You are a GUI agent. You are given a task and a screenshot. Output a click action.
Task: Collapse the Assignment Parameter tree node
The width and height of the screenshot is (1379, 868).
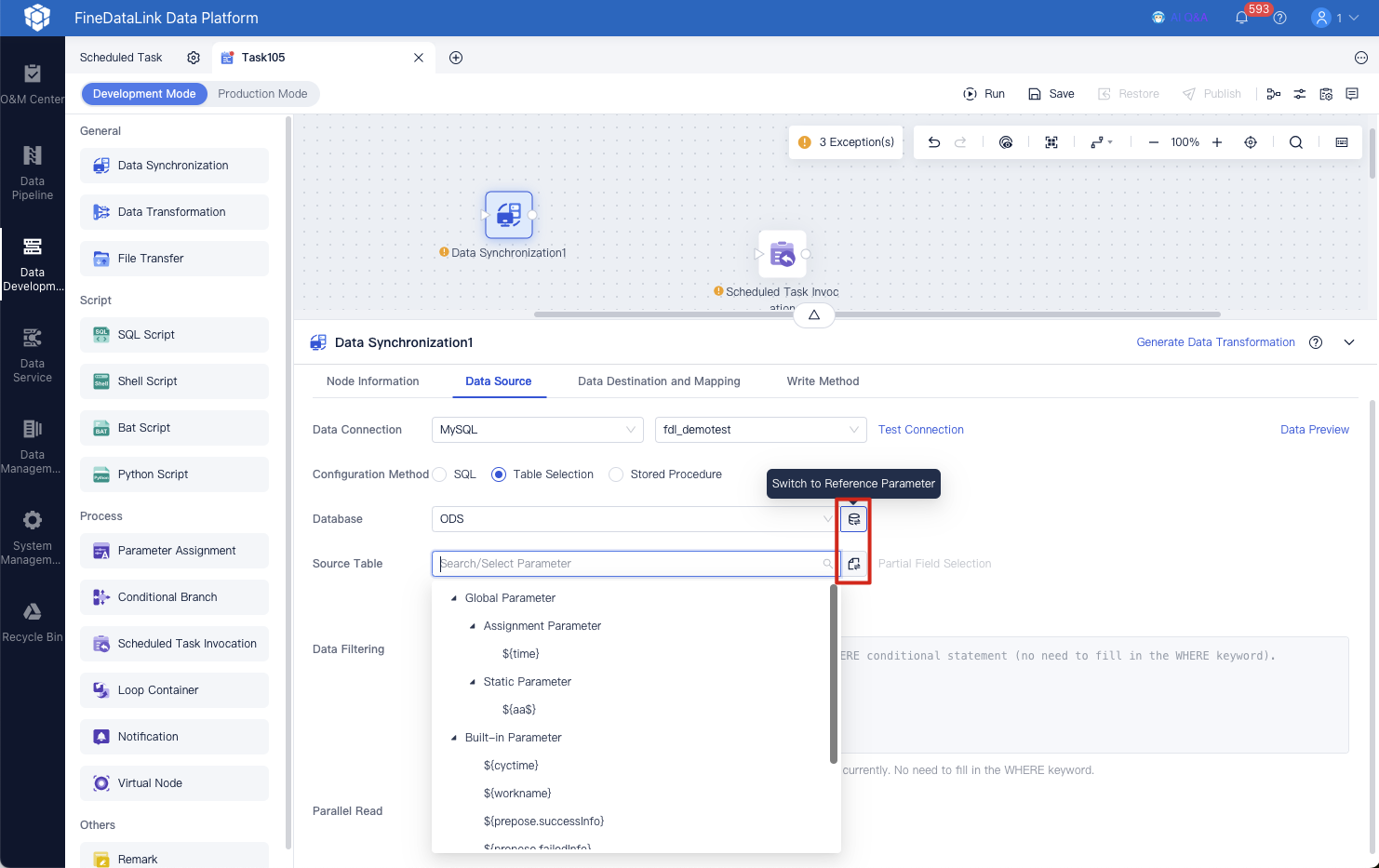click(473, 626)
